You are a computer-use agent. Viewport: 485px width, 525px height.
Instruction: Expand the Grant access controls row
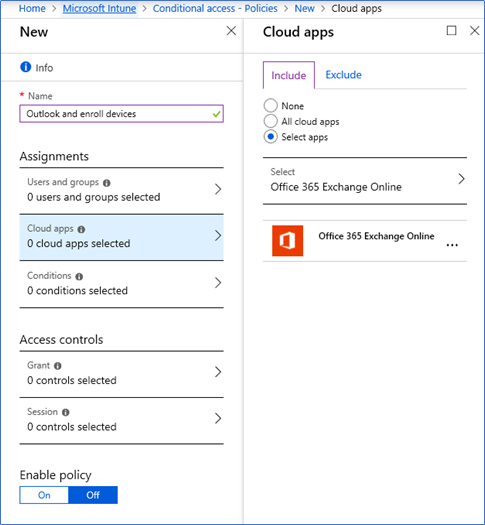(122, 373)
